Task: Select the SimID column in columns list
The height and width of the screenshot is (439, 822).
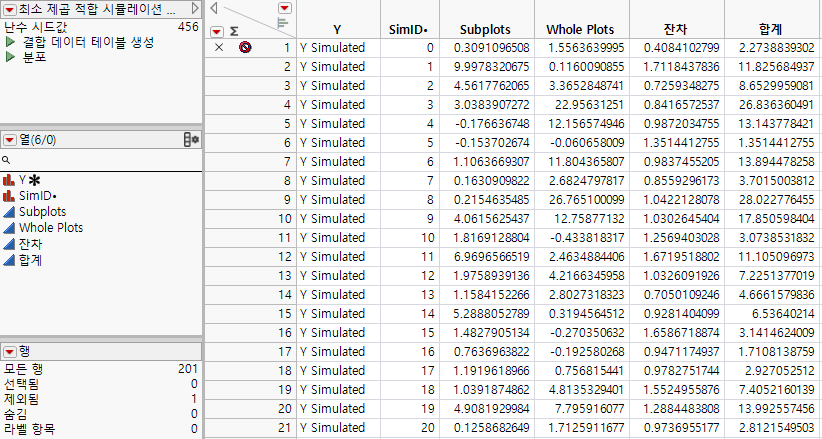Action: pos(38,196)
